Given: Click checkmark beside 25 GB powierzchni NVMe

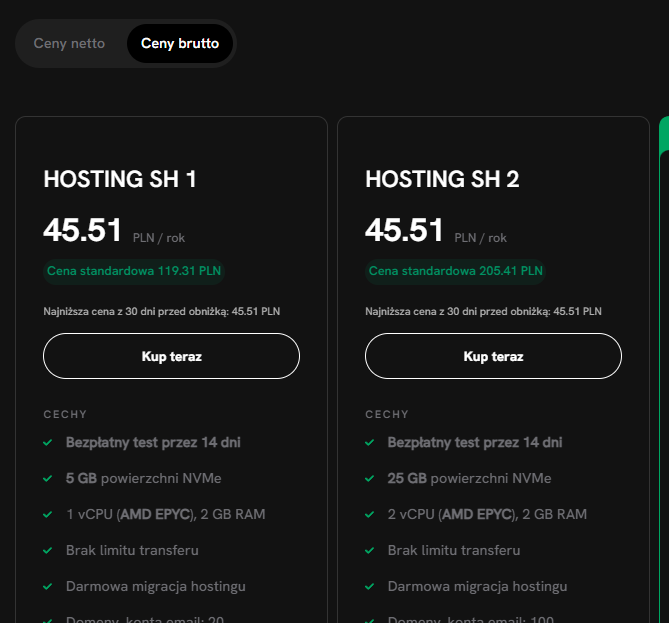Looking at the screenshot, I should pyautogui.click(x=370, y=478).
